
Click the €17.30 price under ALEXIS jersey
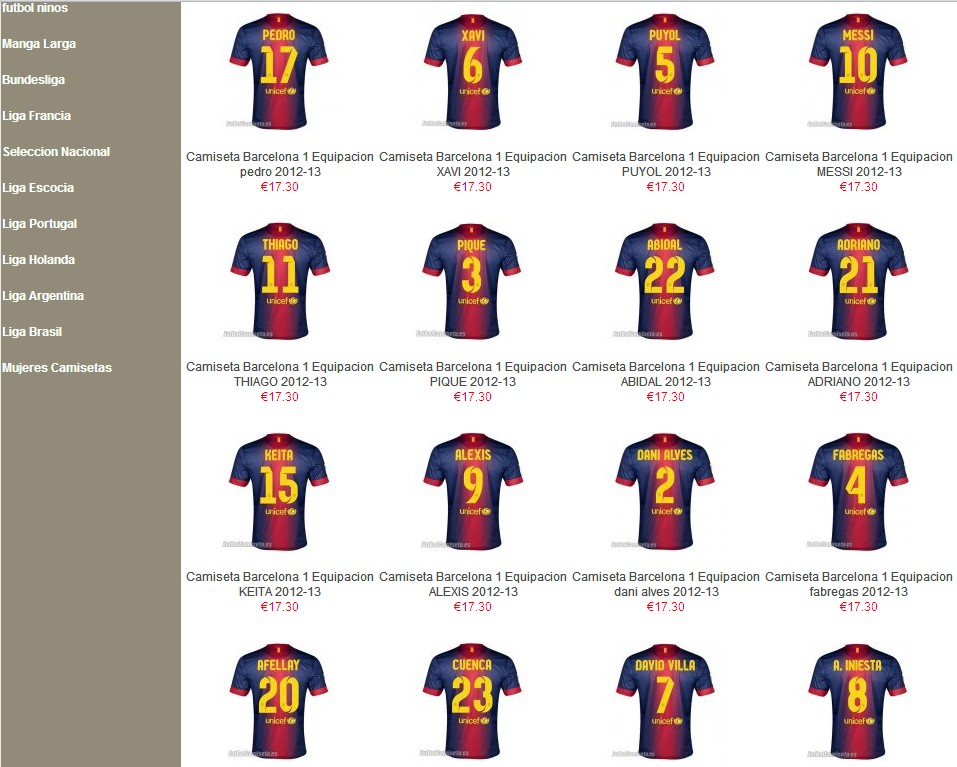[x=471, y=604]
